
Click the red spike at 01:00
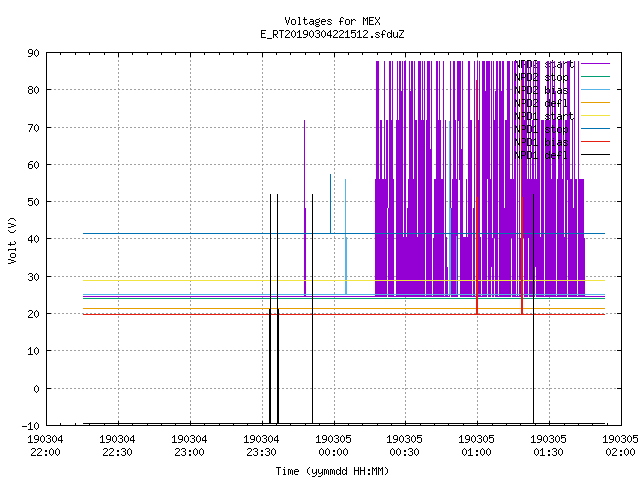476,198
